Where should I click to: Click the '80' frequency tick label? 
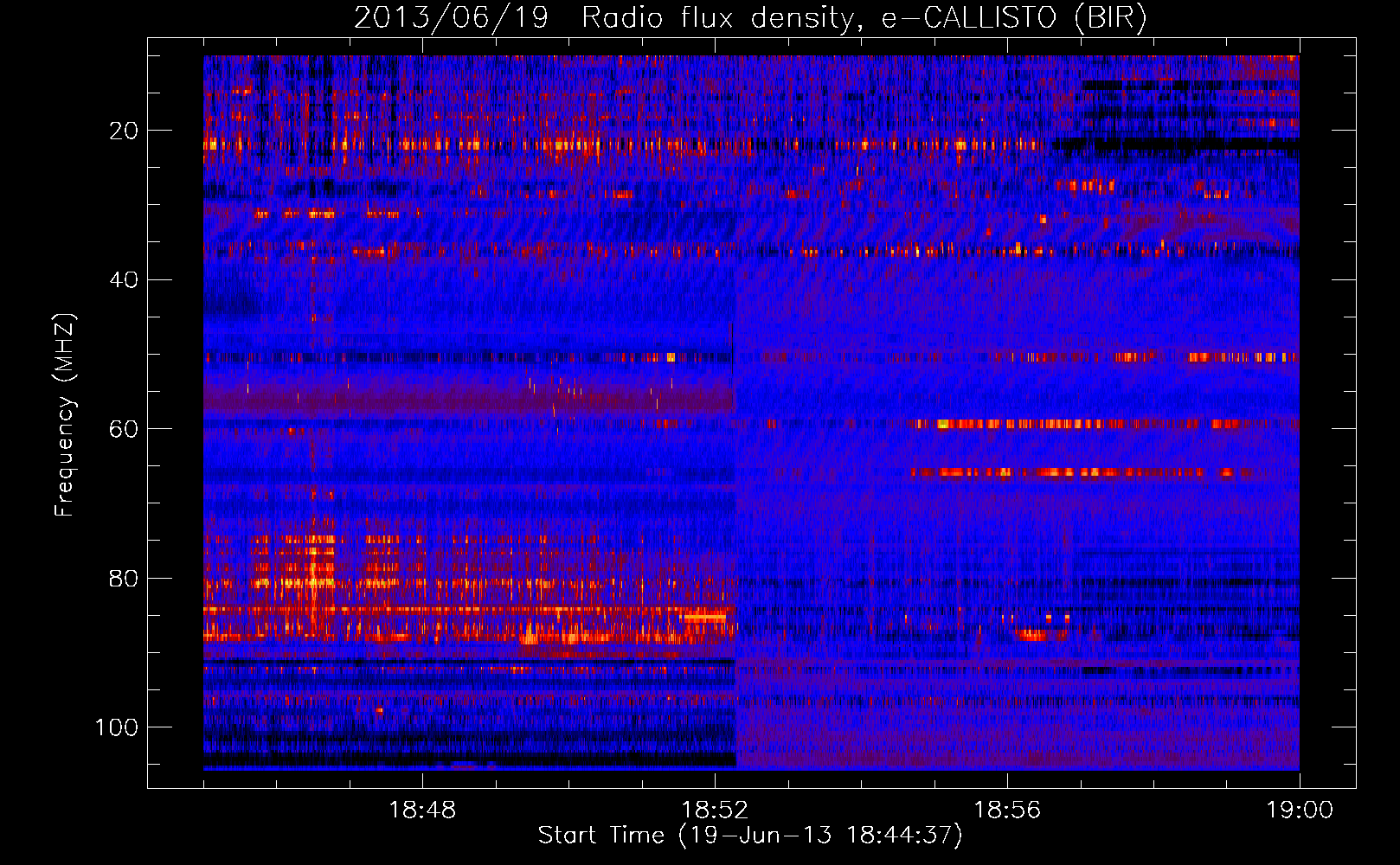coord(124,579)
